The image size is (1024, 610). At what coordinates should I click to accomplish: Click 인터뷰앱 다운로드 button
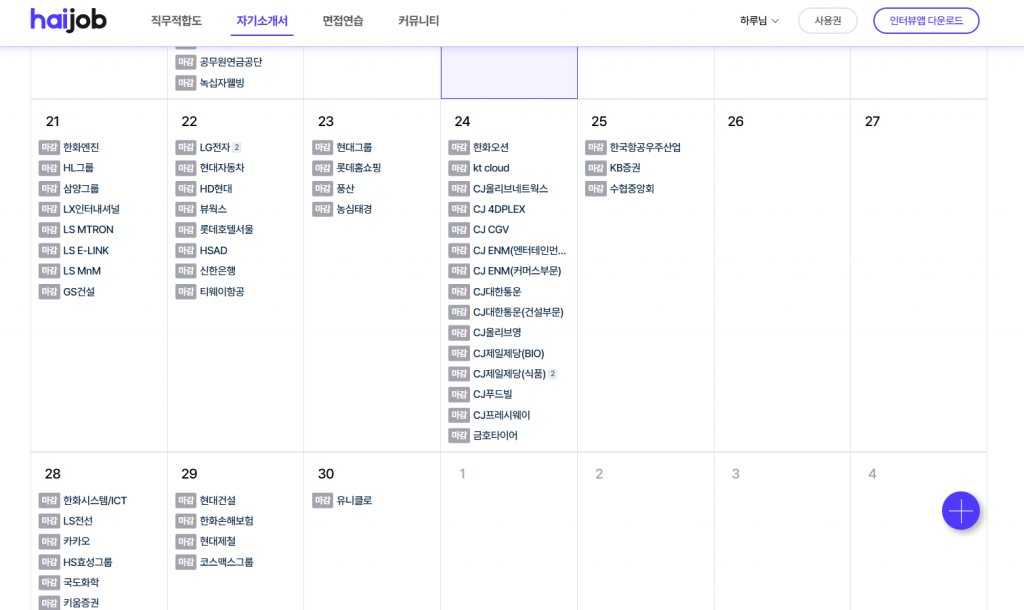click(x=926, y=21)
